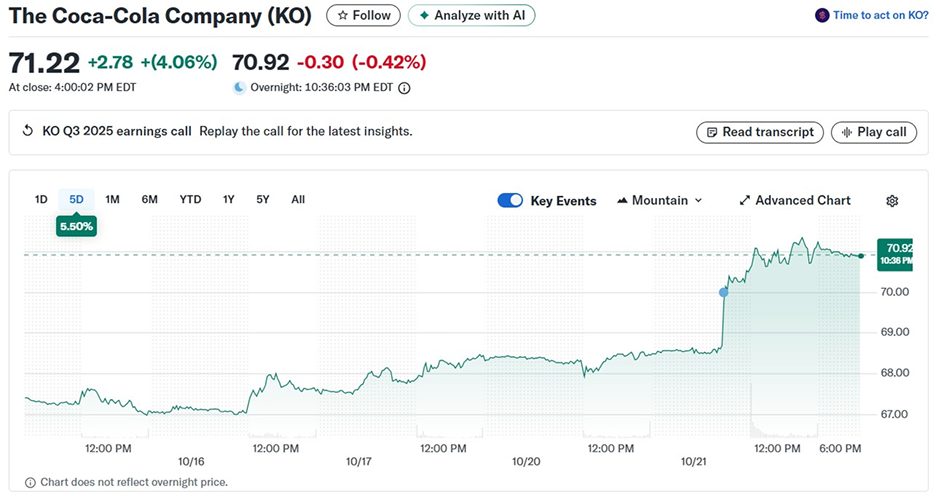The height and width of the screenshot is (496, 936).
Task: Click the blue key event marker on chart
Action: point(724,292)
